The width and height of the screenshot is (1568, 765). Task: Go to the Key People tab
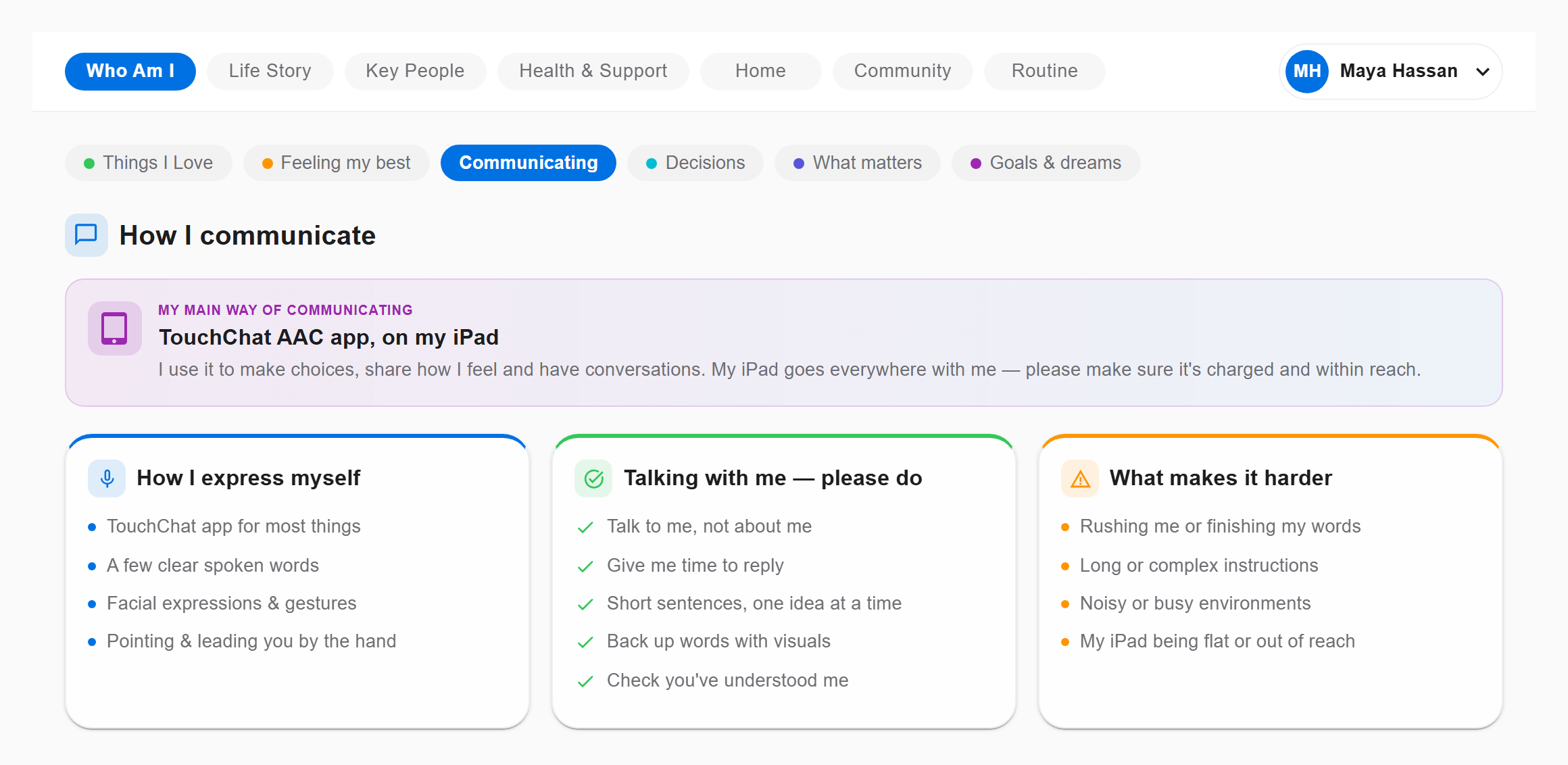click(415, 71)
